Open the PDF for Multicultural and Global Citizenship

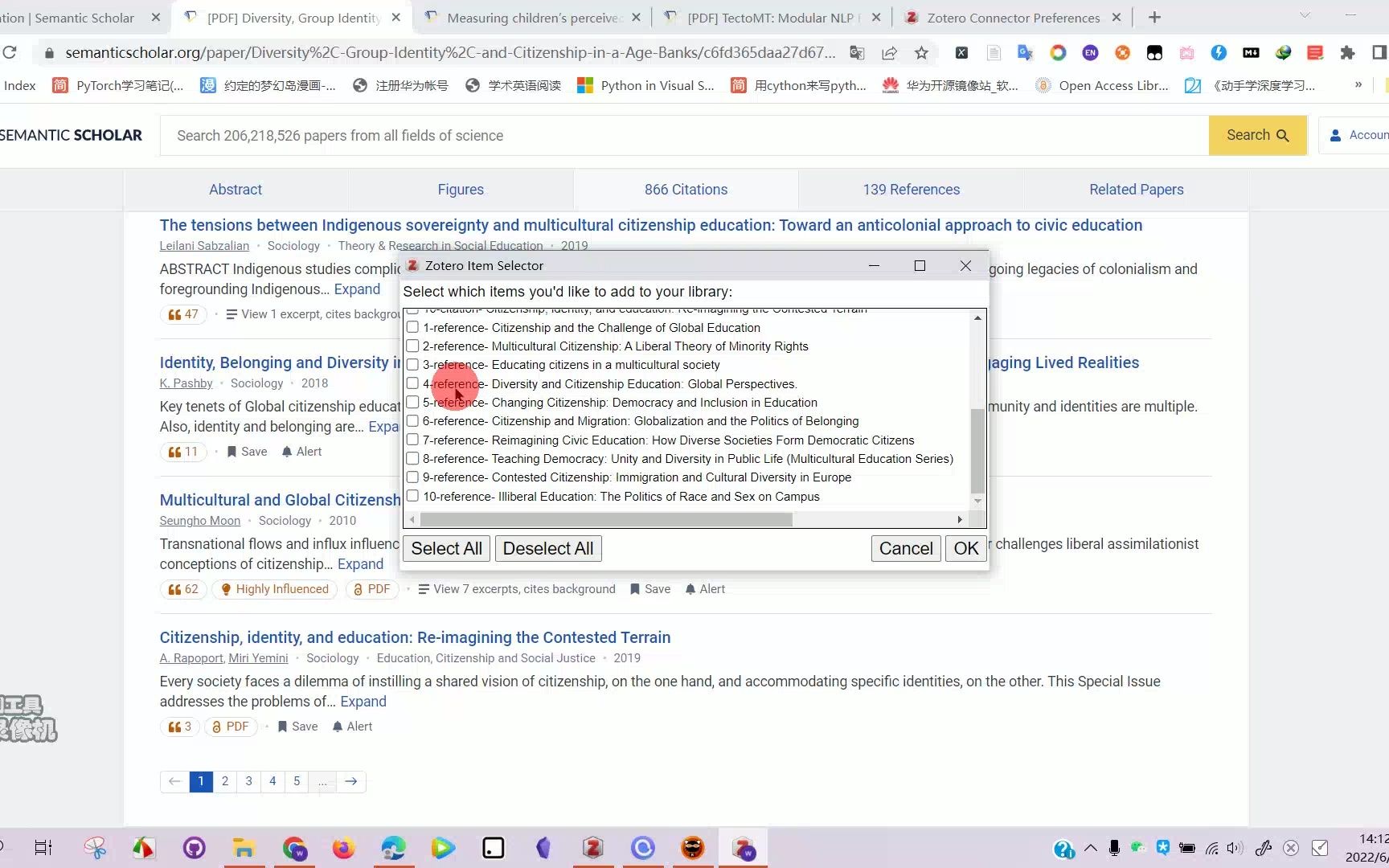point(372,589)
